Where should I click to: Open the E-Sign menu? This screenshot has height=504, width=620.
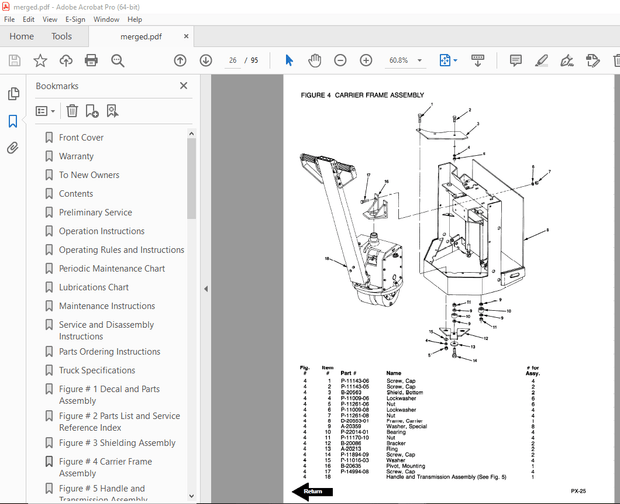(75, 19)
